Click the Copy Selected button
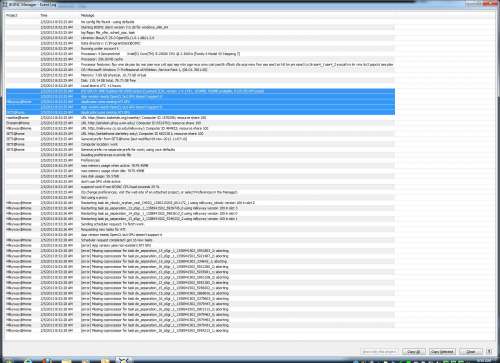The width and height of the screenshot is (500, 363). pos(442,352)
